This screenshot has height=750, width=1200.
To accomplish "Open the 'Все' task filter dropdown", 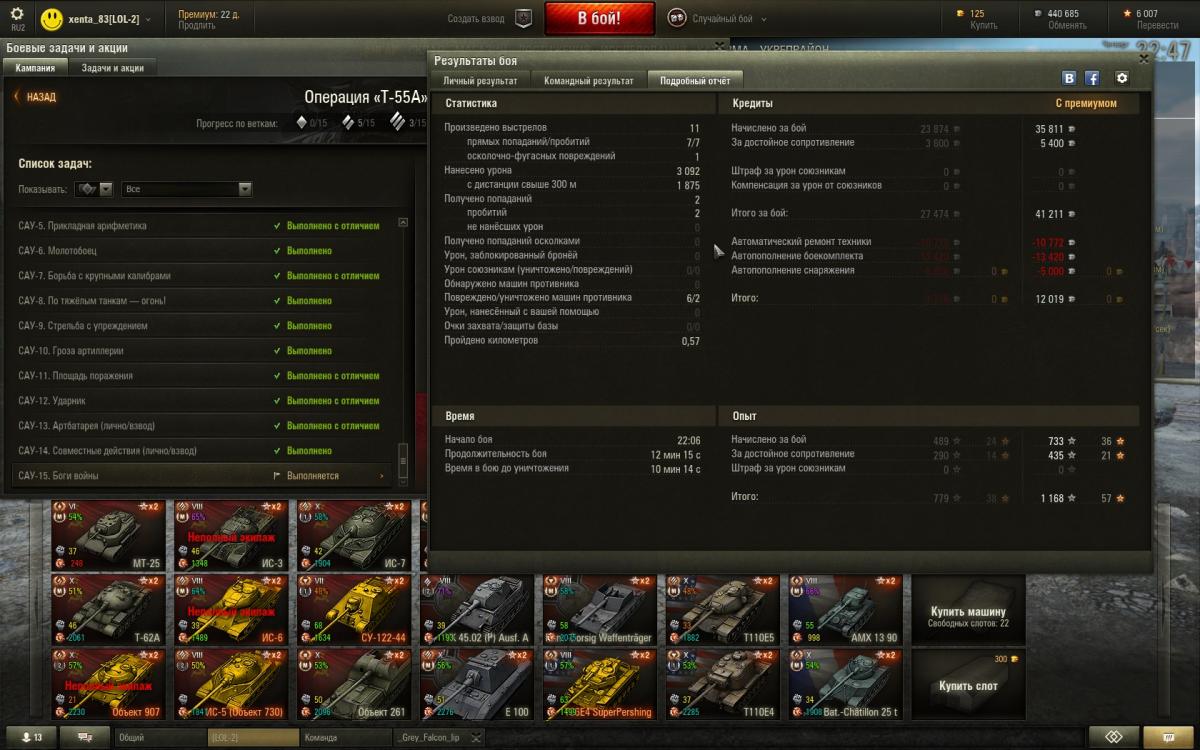I will 186,189.
